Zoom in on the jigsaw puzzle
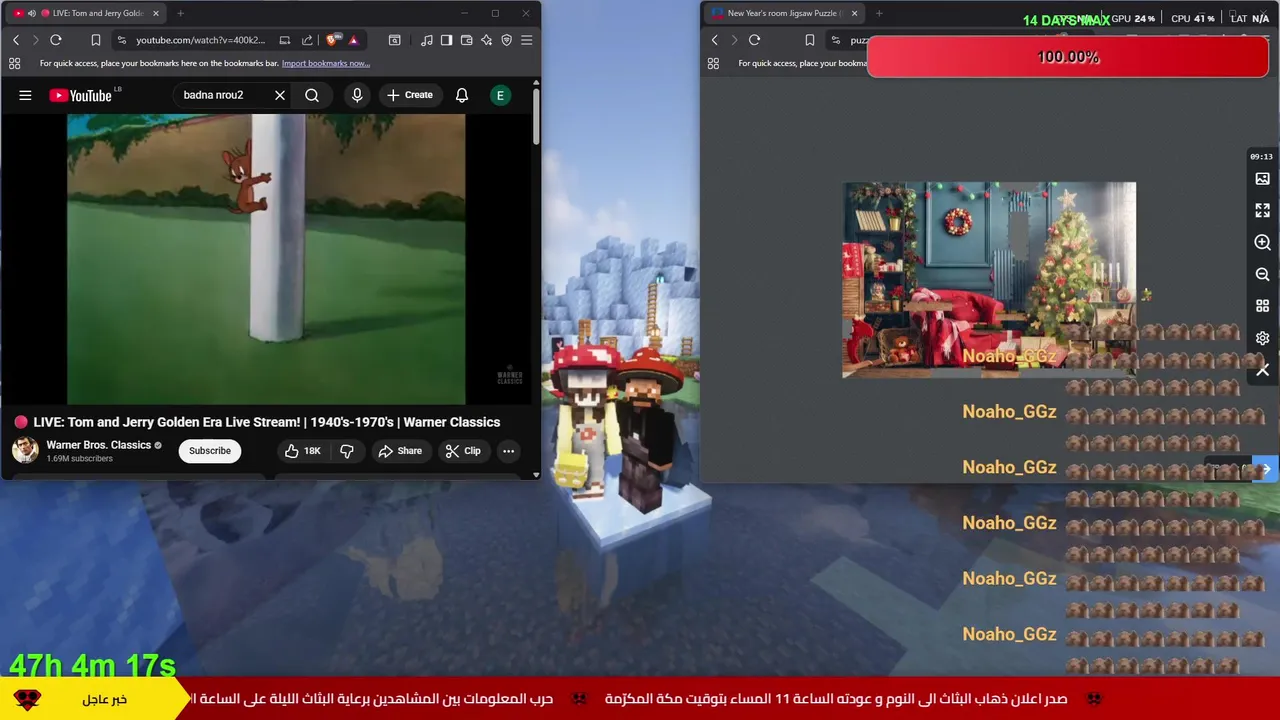1280x720 pixels. click(x=1262, y=243)
